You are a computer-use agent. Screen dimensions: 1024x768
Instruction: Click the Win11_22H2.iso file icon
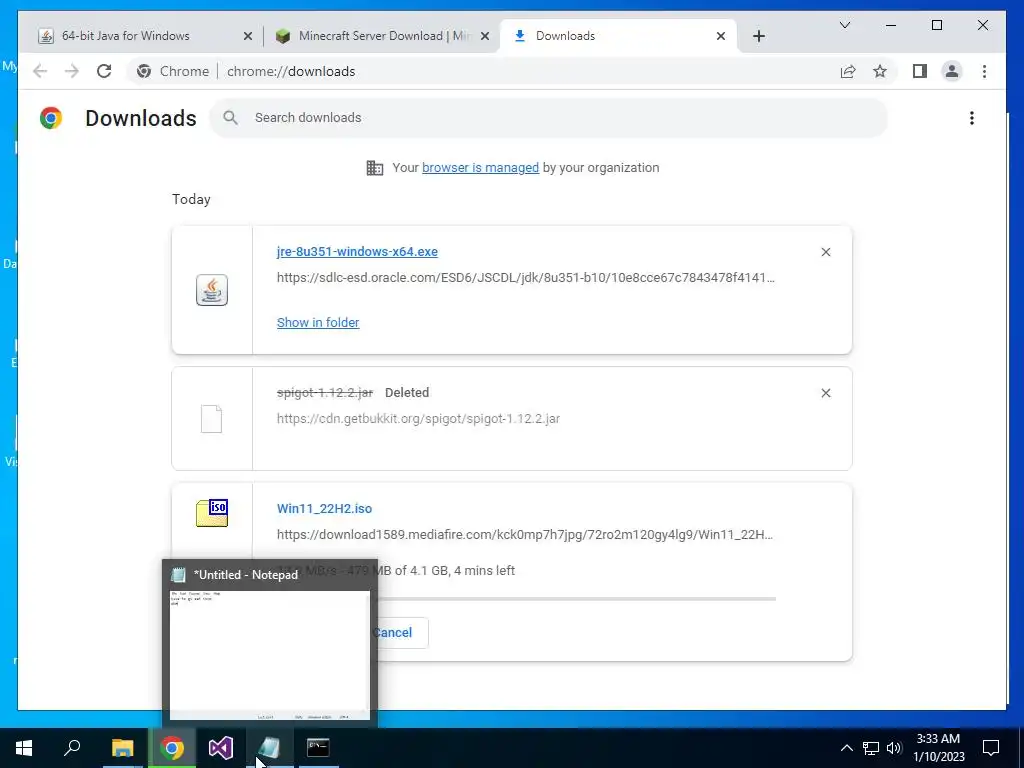coord(212,513)
